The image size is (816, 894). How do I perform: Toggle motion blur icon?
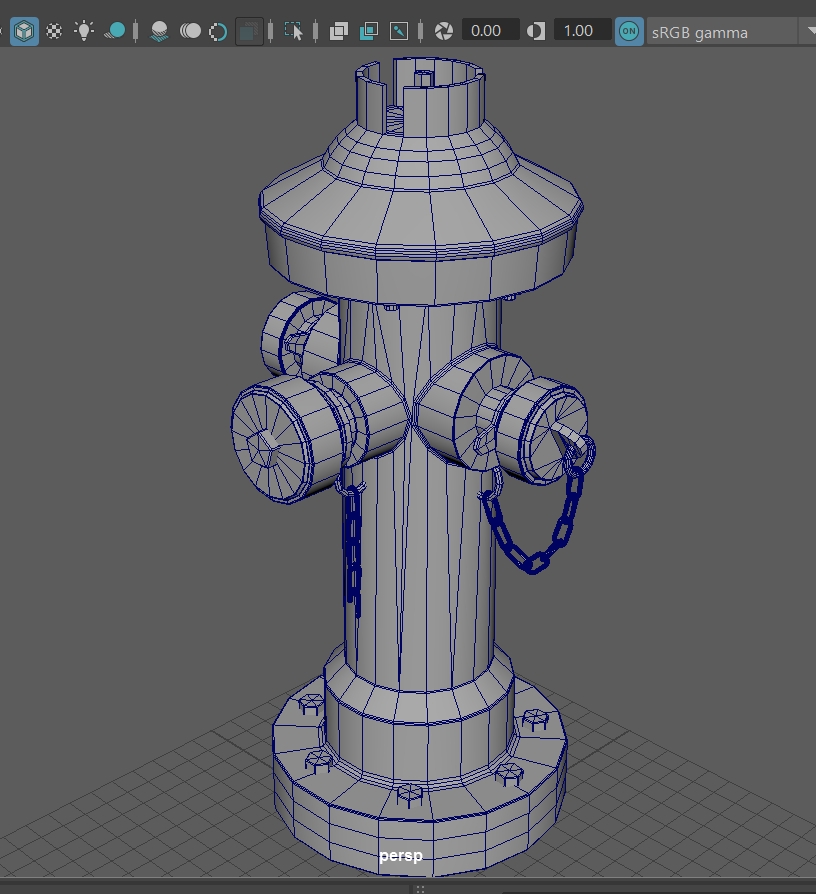pyautogui.click(x=190, y=31)
